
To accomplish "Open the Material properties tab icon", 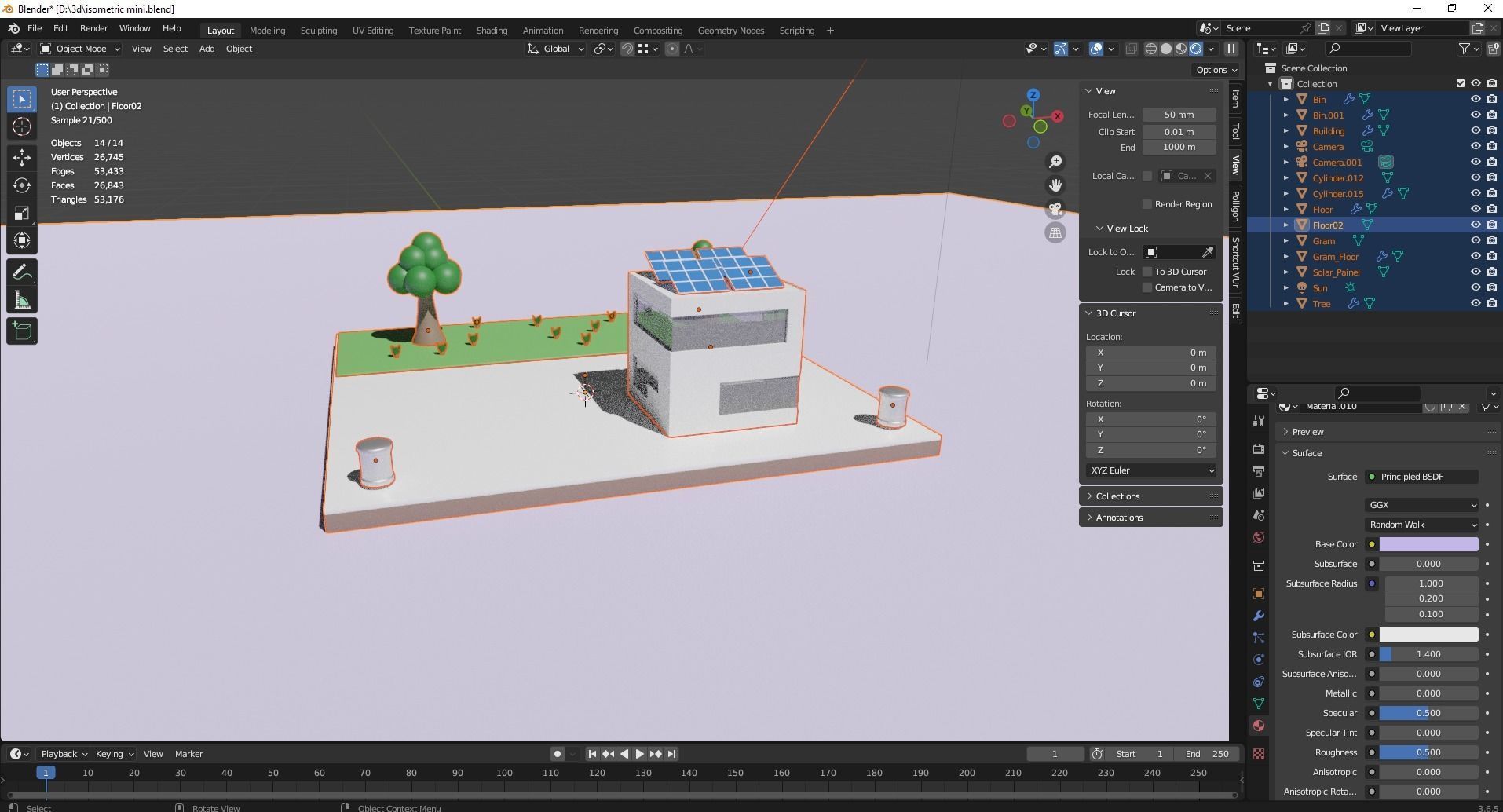I will point(1259,726).
